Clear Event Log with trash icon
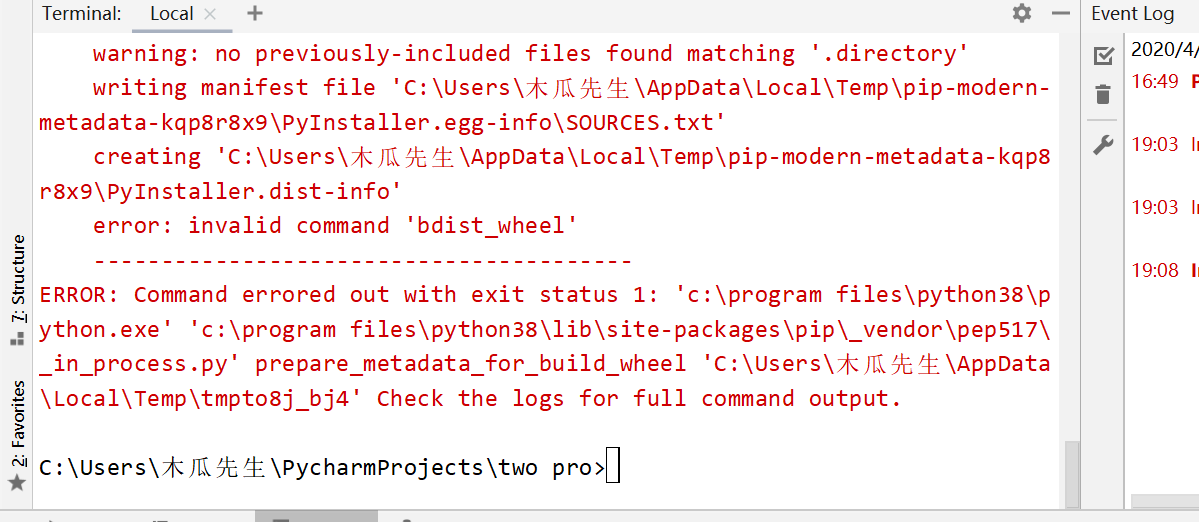1199x522 pixels. (x=1103, y=95)
